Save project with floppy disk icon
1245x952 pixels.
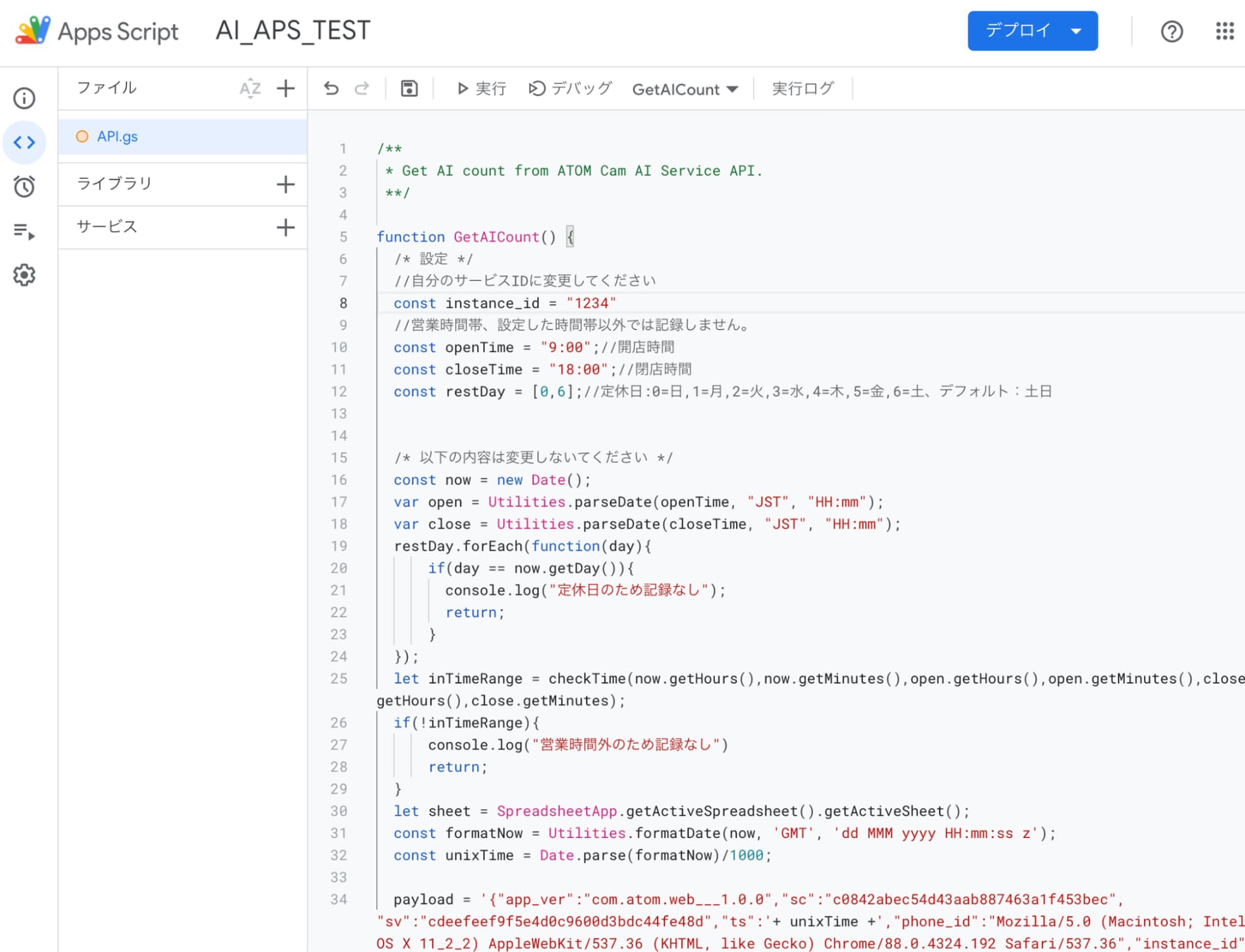pyautogui.click(x=409, y=88)
